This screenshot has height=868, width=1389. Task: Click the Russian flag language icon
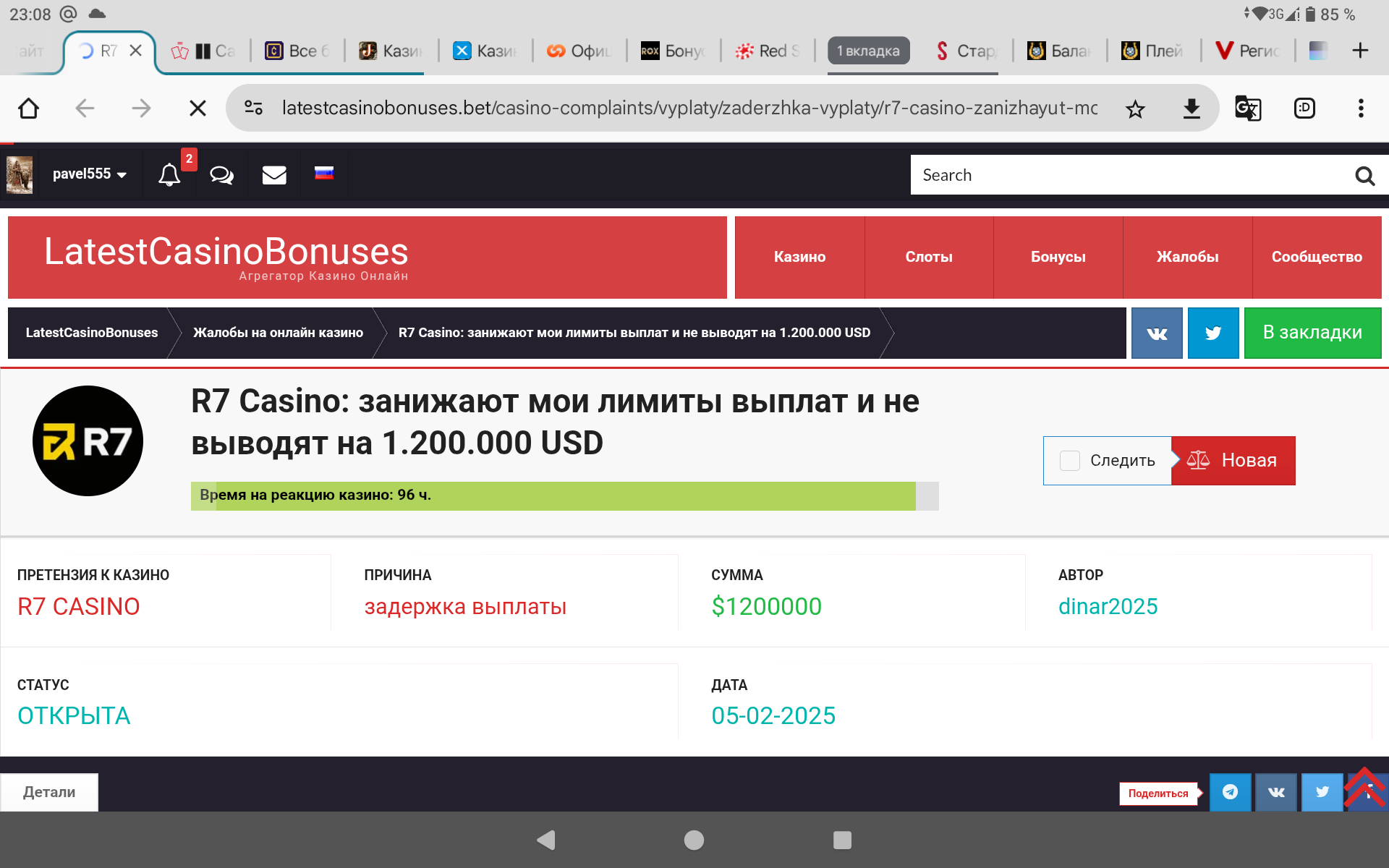[324, 173]
